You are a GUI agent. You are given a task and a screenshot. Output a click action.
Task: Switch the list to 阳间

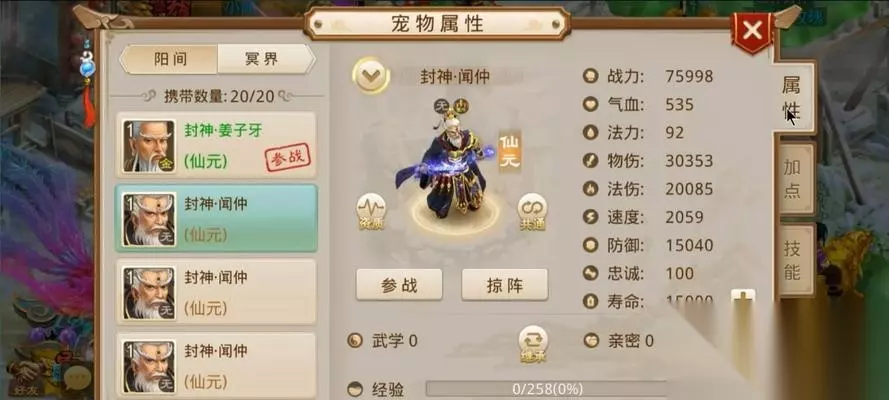tap(169, 59)
